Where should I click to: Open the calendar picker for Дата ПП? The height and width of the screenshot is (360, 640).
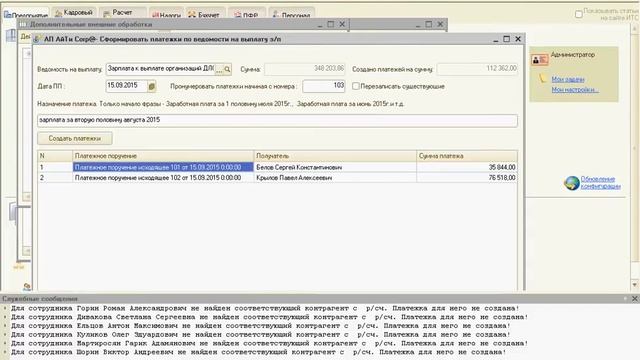click(x=151, y=87)
